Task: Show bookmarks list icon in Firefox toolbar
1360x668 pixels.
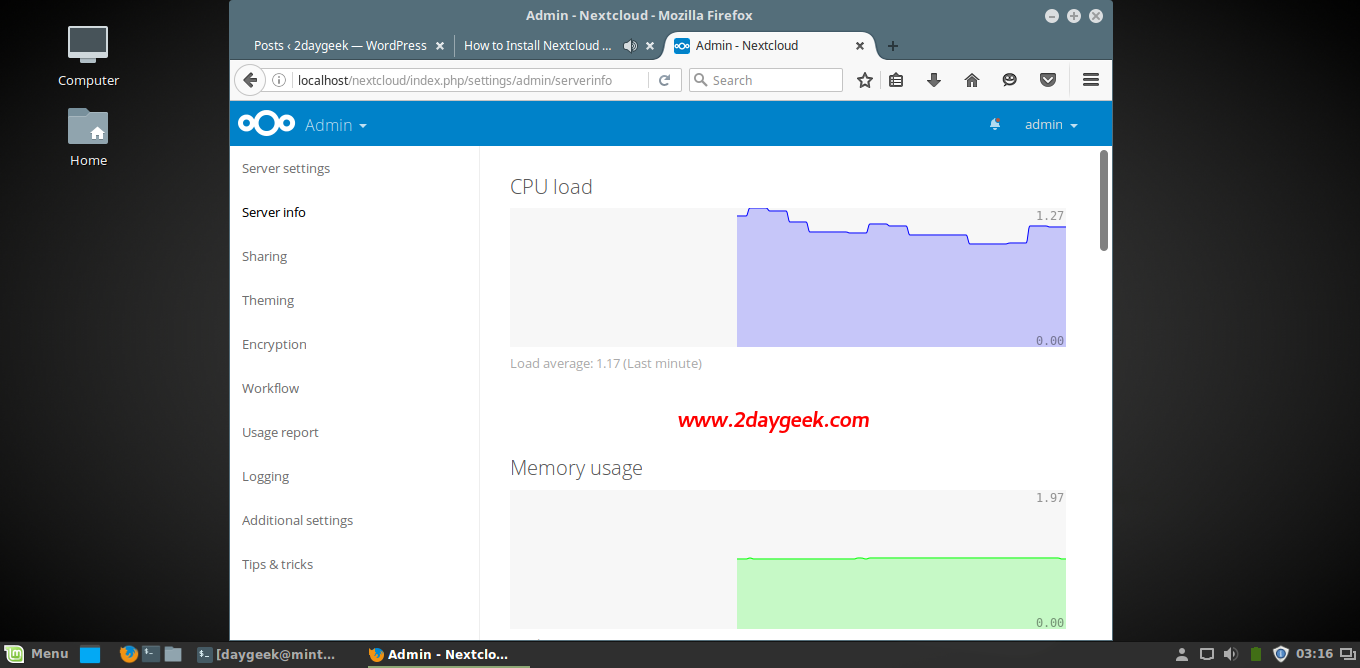Action: (896, 80)
